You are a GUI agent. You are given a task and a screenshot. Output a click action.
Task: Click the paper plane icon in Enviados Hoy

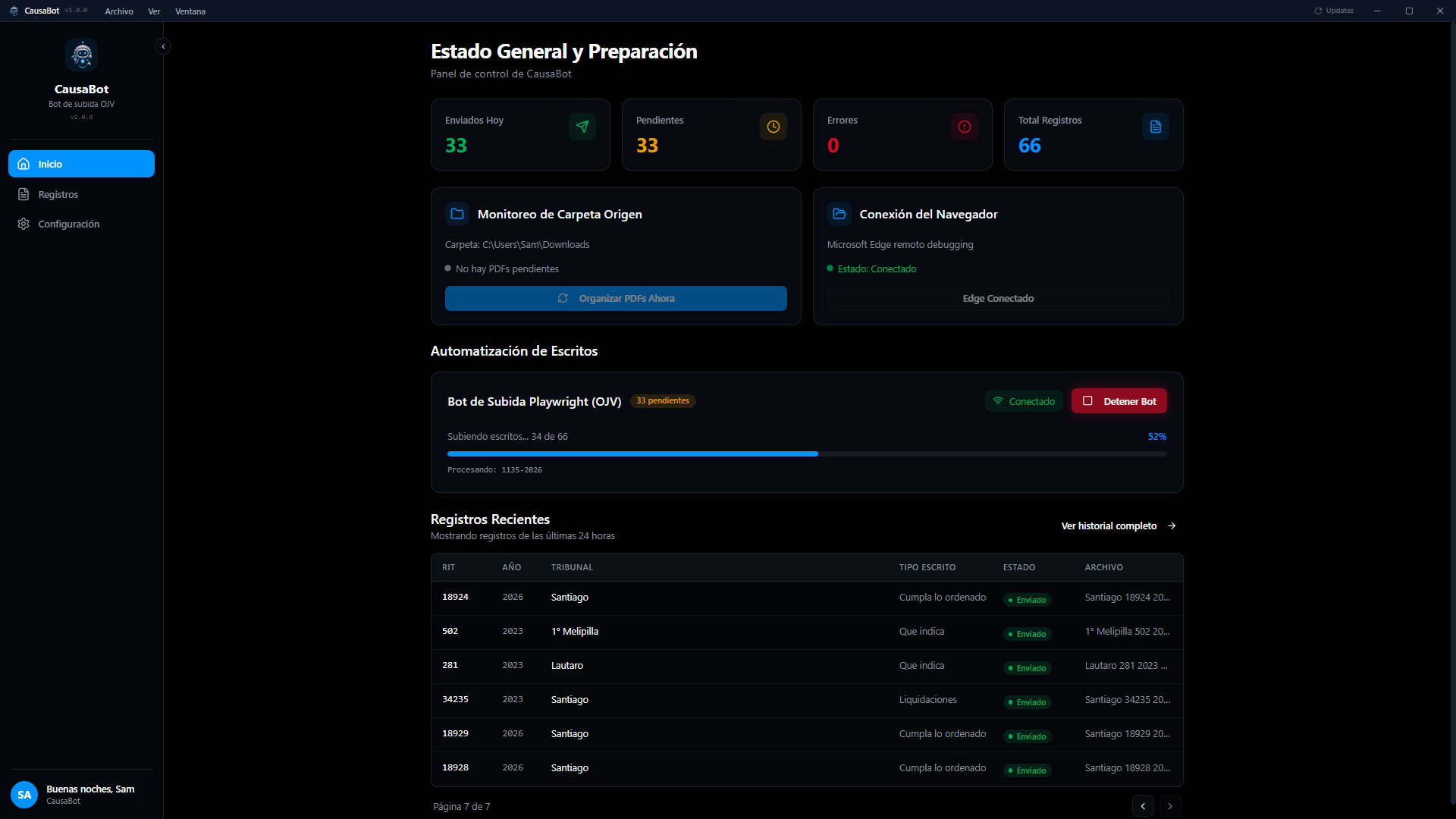point(582,127)
